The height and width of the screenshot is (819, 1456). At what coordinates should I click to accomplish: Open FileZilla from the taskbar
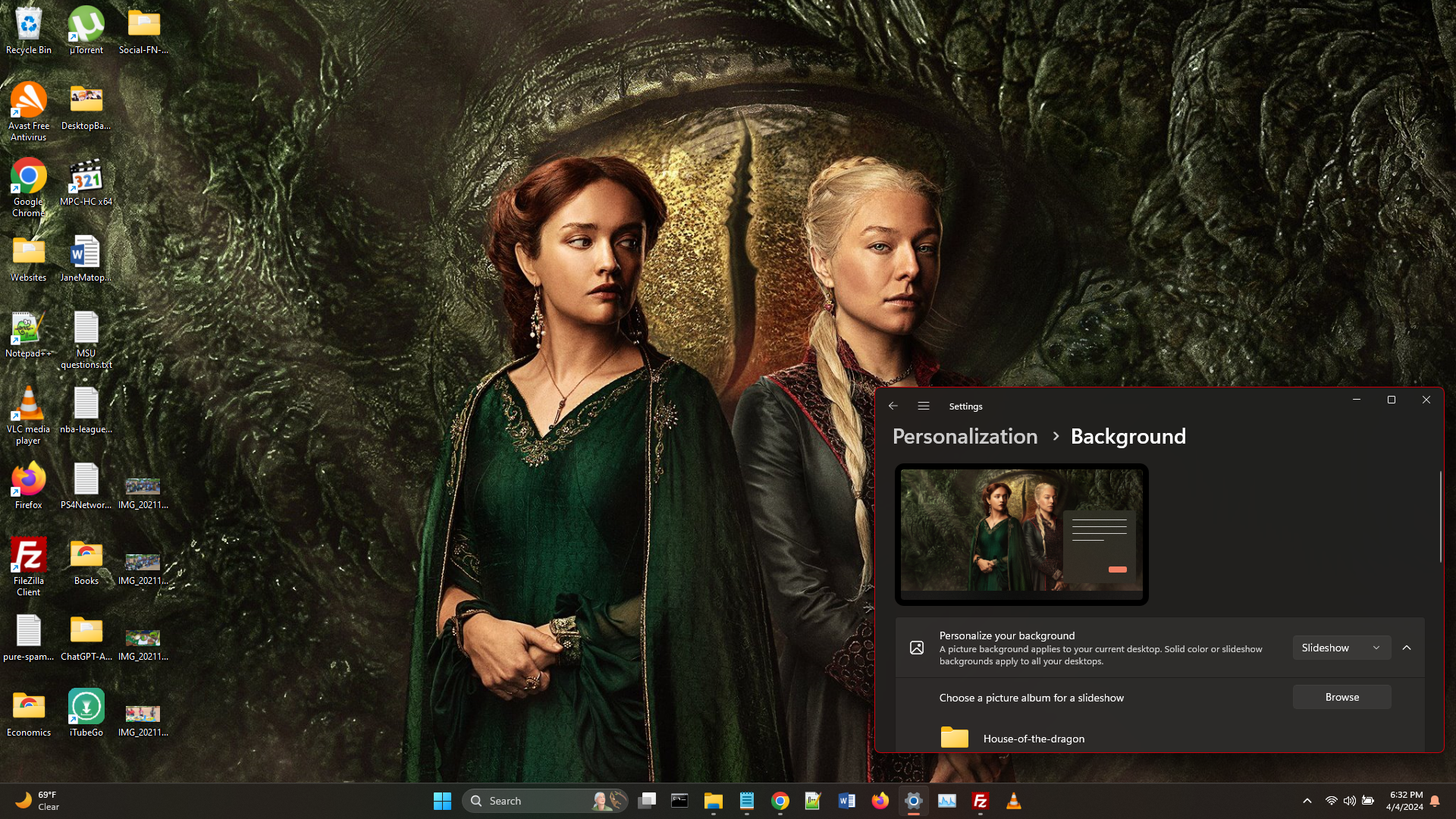coord(980,801)
